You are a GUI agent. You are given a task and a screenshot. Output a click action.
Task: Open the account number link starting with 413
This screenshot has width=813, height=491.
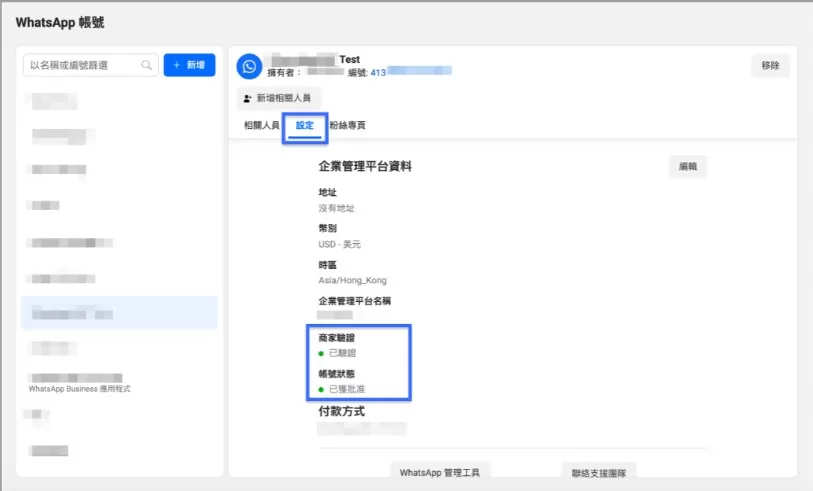(410, 72)
